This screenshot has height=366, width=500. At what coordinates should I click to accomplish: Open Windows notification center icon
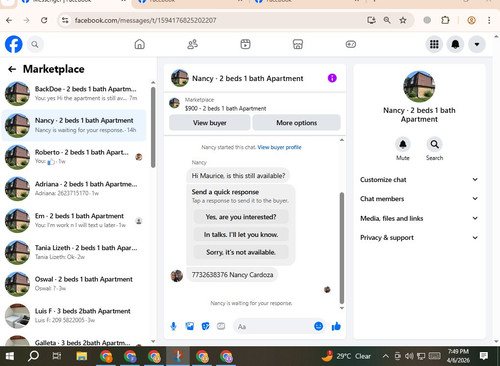pyautogui.click(x=484, y=356)
